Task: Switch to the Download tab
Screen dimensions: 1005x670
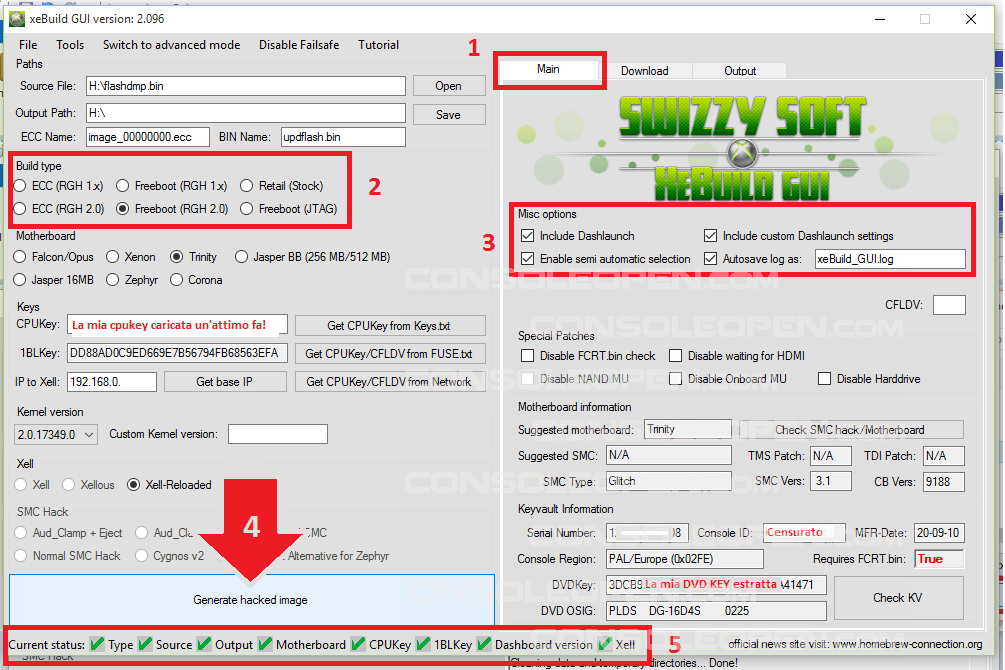Action: [x=645, y=71]
